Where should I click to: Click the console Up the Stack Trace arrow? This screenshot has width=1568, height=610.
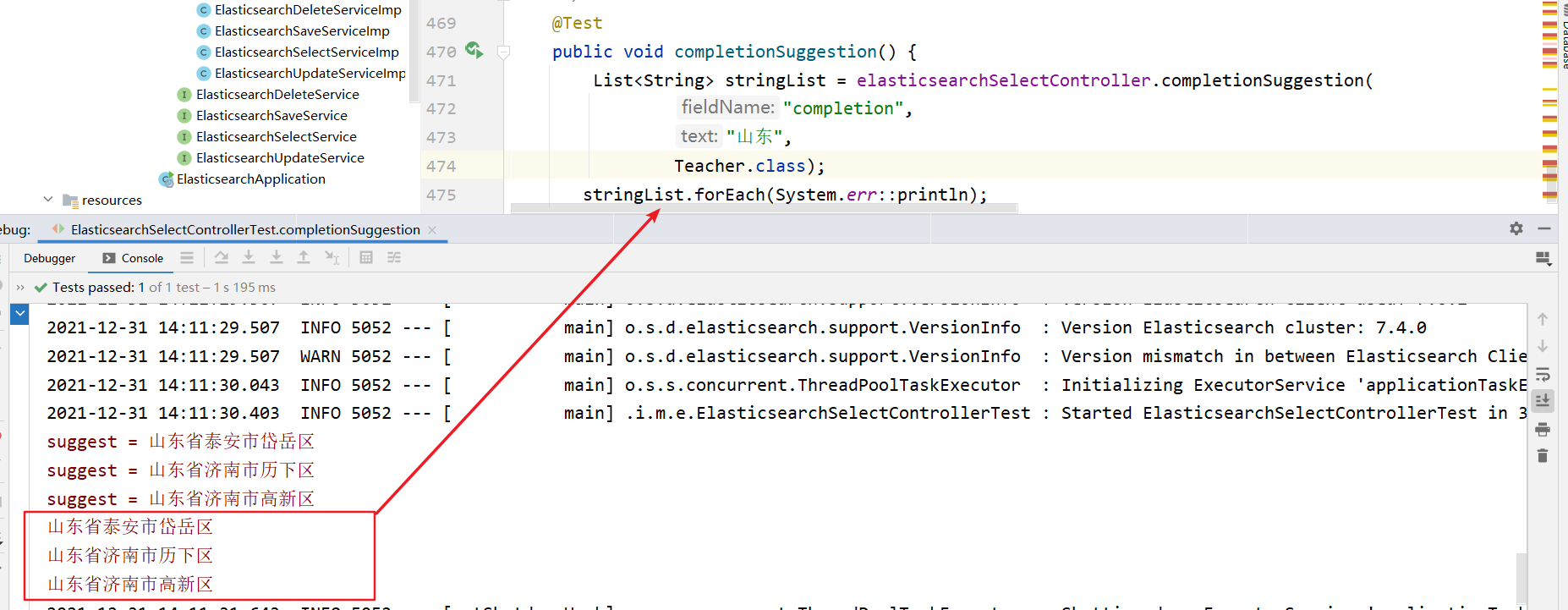click(1543, 319)
